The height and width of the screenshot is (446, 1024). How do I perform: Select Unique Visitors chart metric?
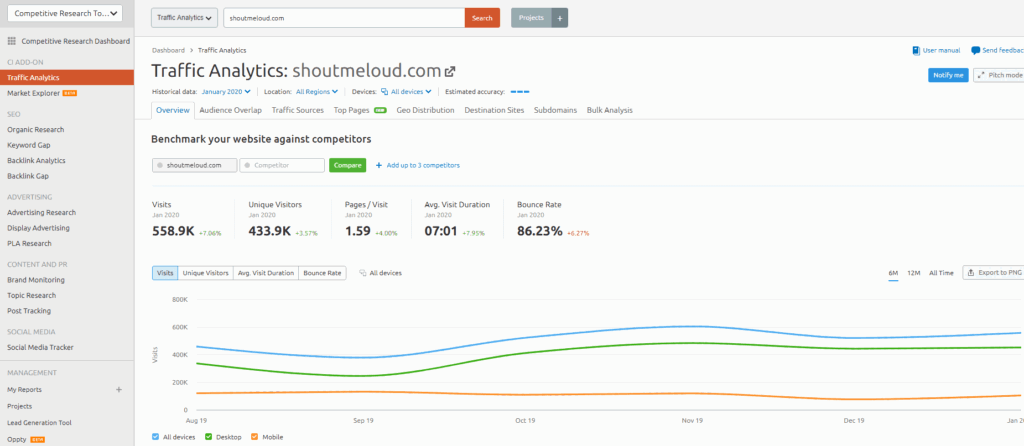(x=206, y=273)
